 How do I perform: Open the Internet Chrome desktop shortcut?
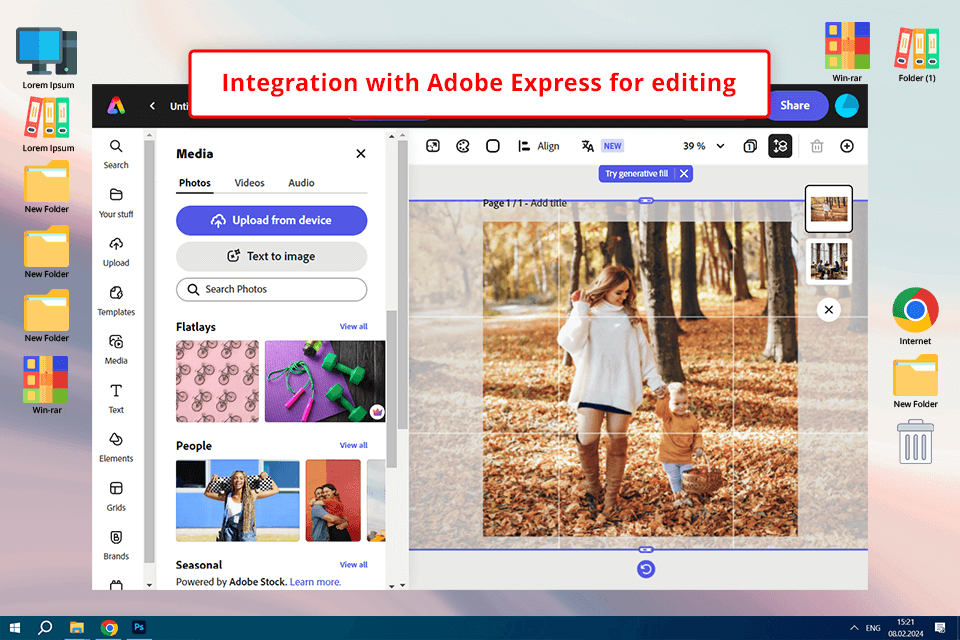915,316
